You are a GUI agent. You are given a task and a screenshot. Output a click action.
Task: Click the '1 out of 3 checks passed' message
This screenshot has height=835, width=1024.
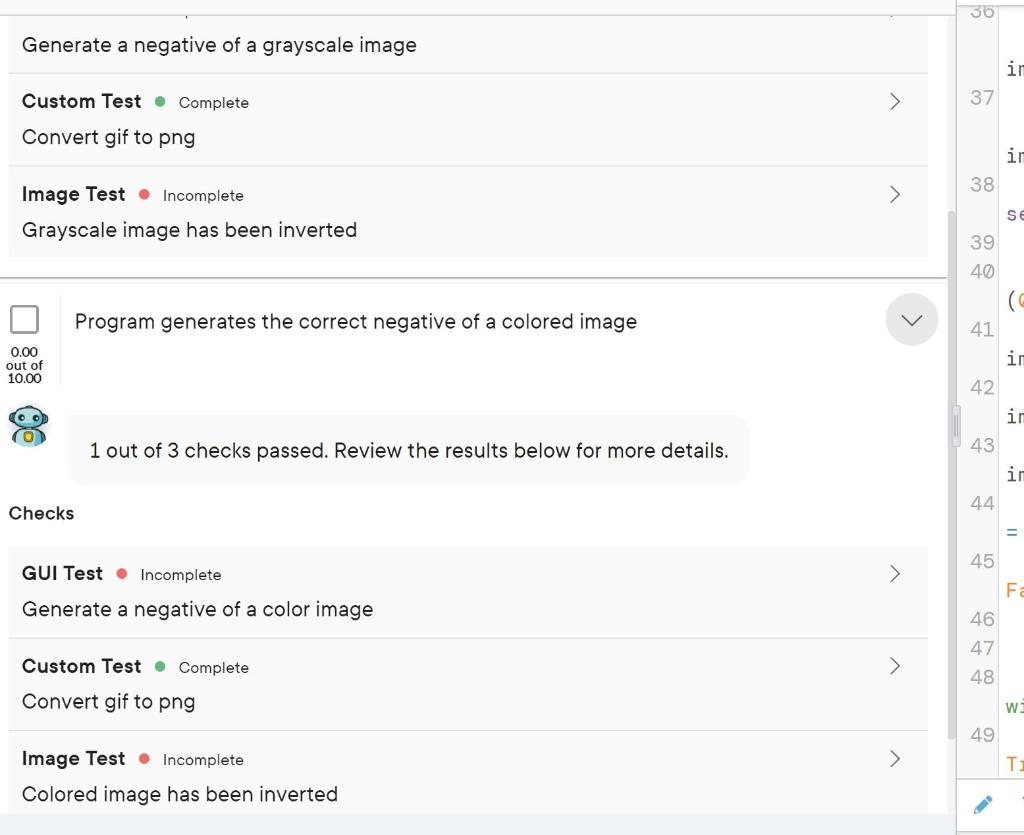pyautogui.click(x=409, y=450)
